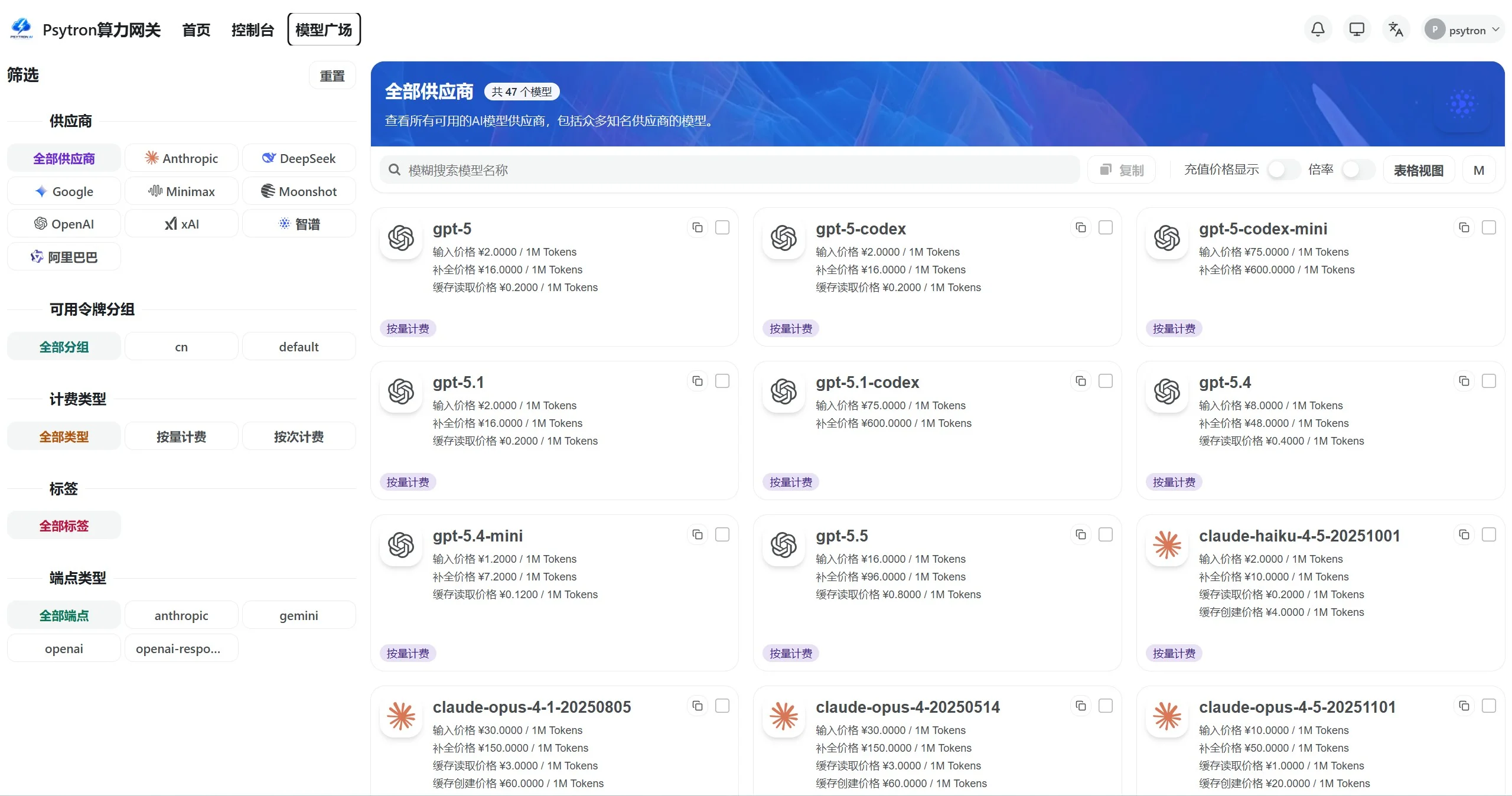This screenshot has width=1512, height=796.
Task: Select the openai endpoint type
Action: (x=64, y=648)
